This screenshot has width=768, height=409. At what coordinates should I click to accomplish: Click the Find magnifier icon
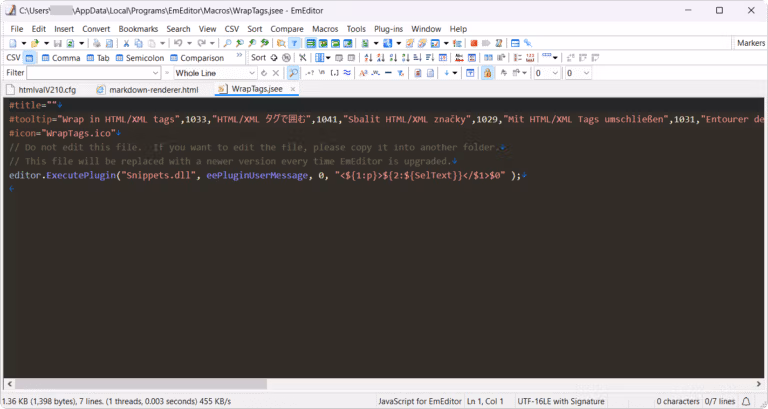click(x=227, y=43)
